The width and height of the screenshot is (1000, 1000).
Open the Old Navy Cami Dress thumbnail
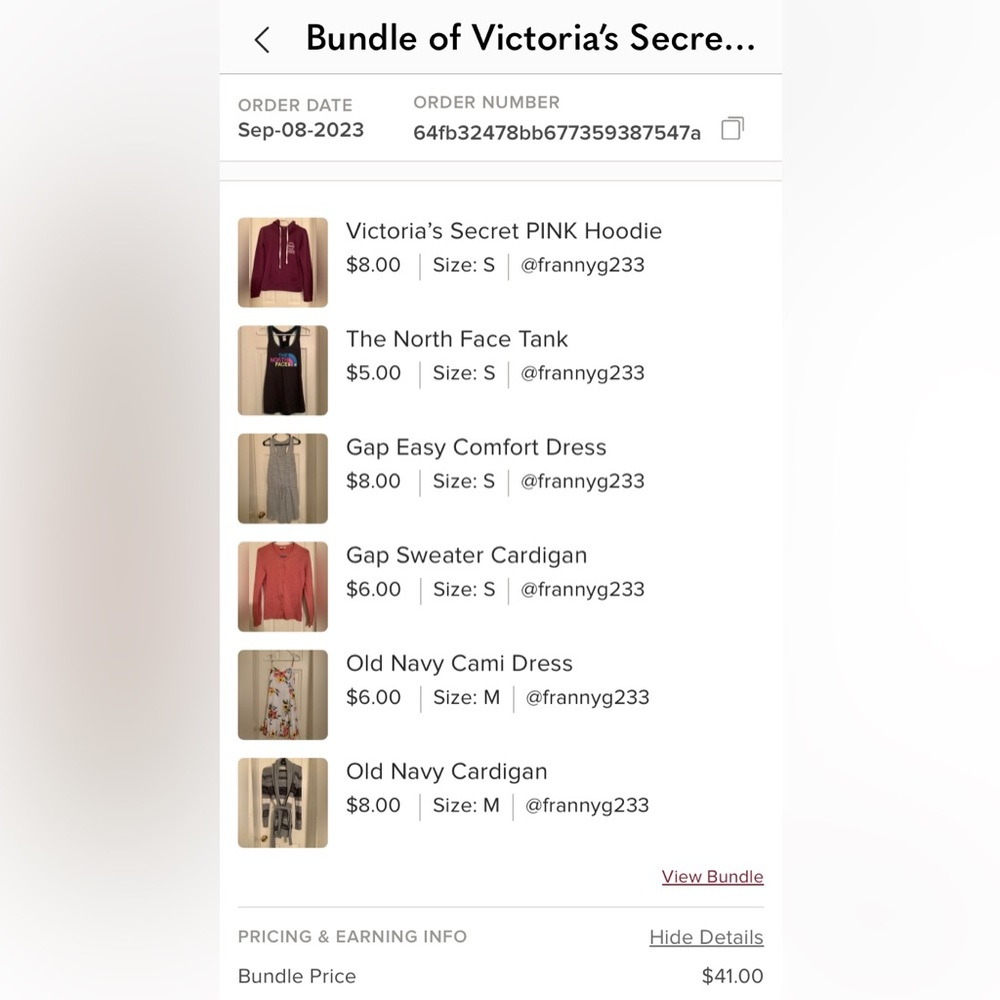pyautogui.click(x=283, y=695)
